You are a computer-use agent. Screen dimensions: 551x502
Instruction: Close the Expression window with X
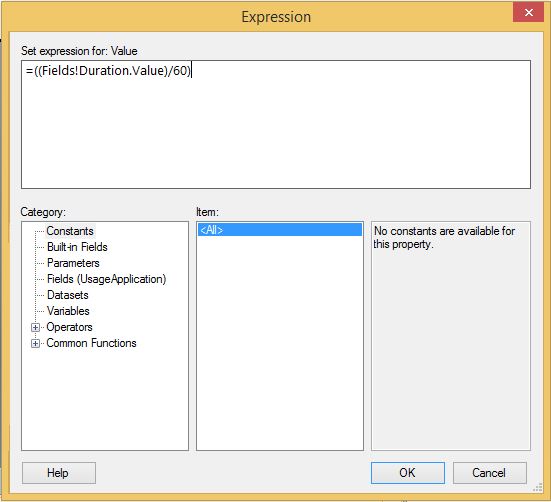(528, 13)
